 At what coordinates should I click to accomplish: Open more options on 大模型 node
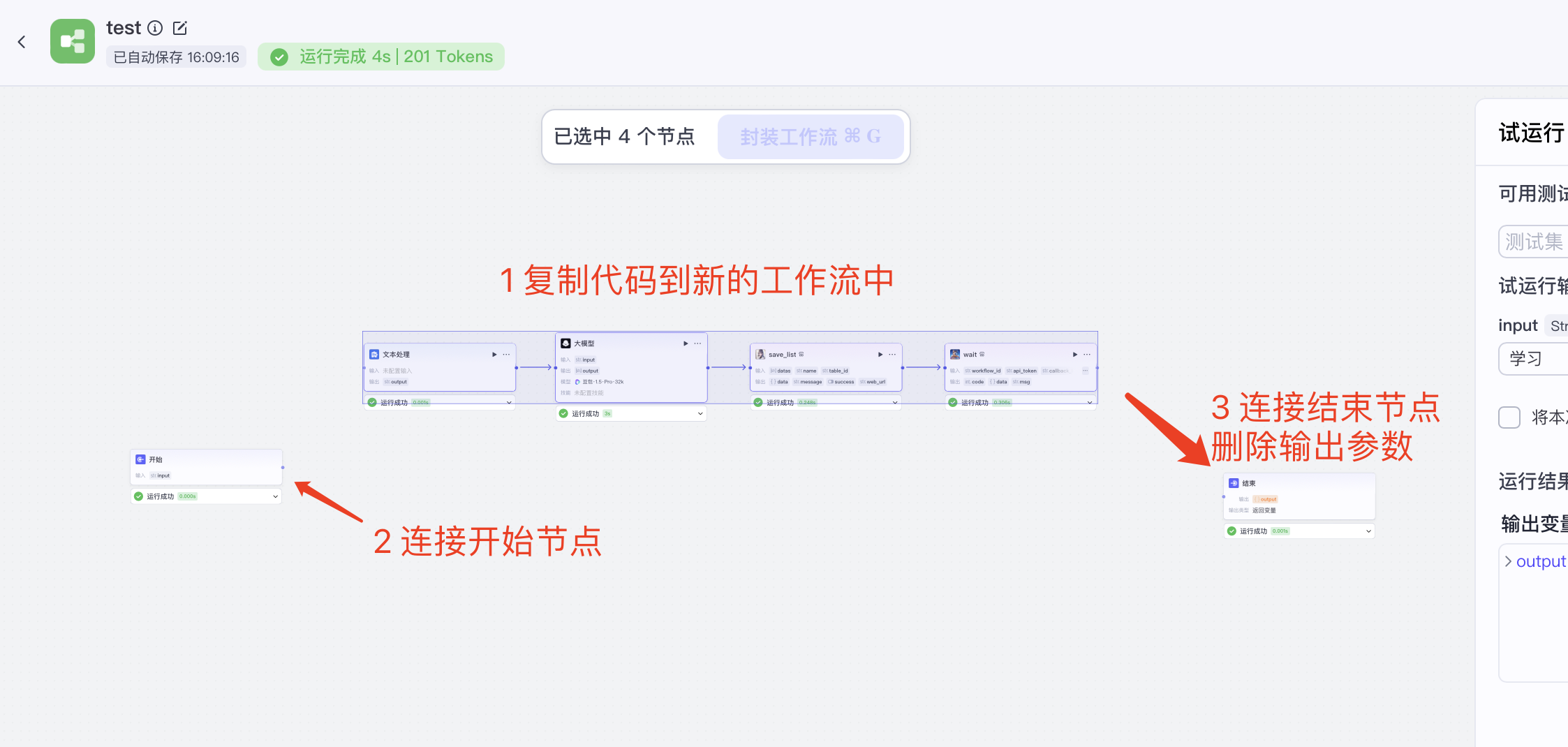[697, 343]
